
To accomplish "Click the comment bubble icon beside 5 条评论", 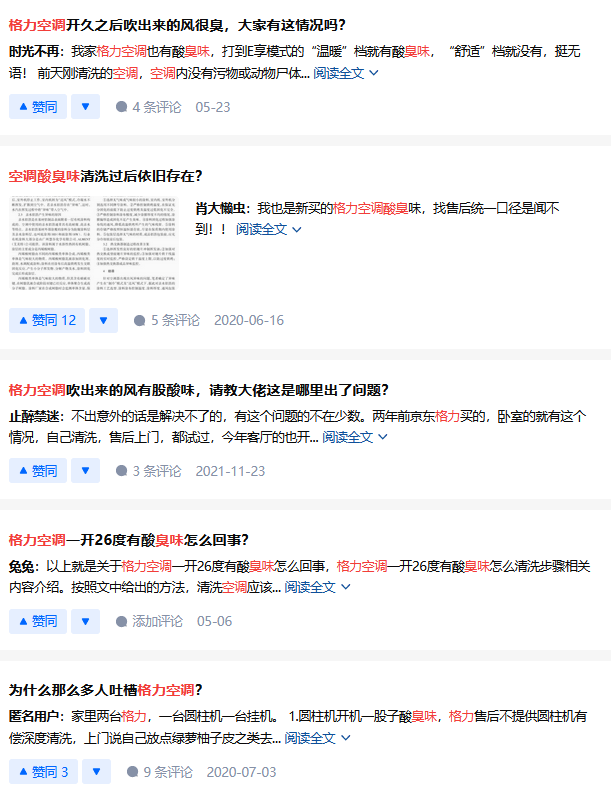I will [x=139, y=321].
